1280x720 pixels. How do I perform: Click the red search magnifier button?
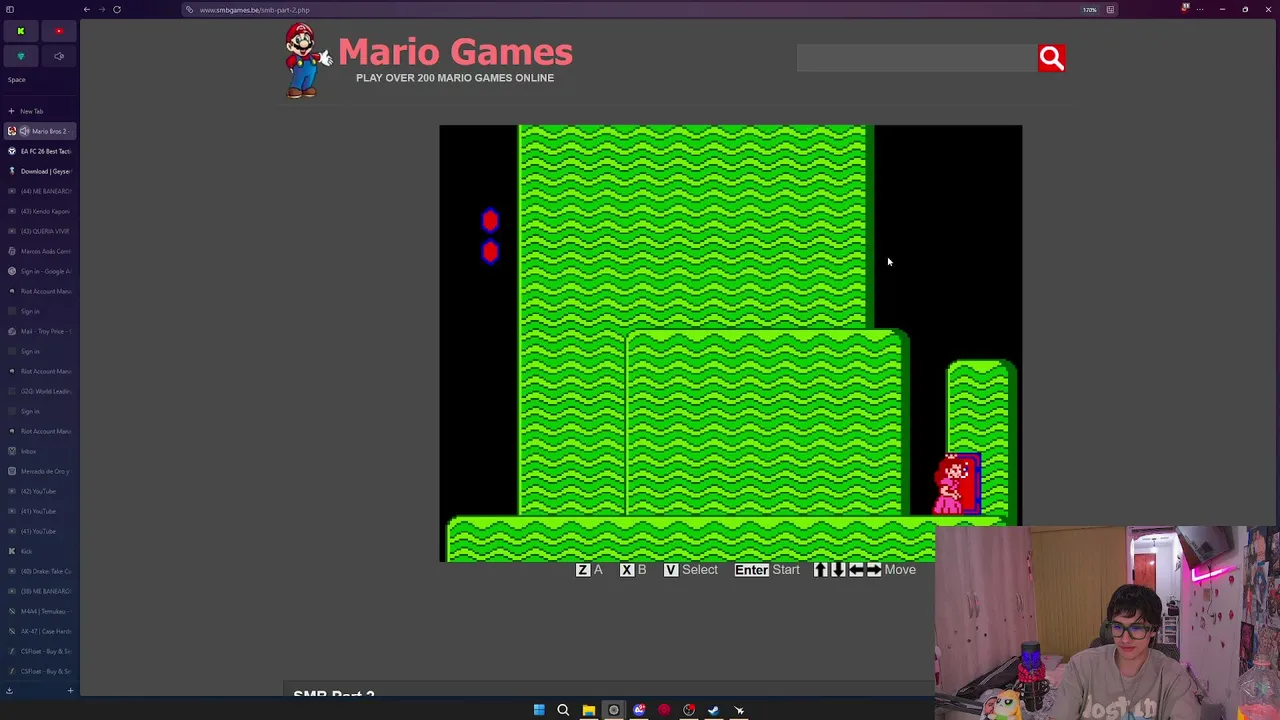[1051, 58]
